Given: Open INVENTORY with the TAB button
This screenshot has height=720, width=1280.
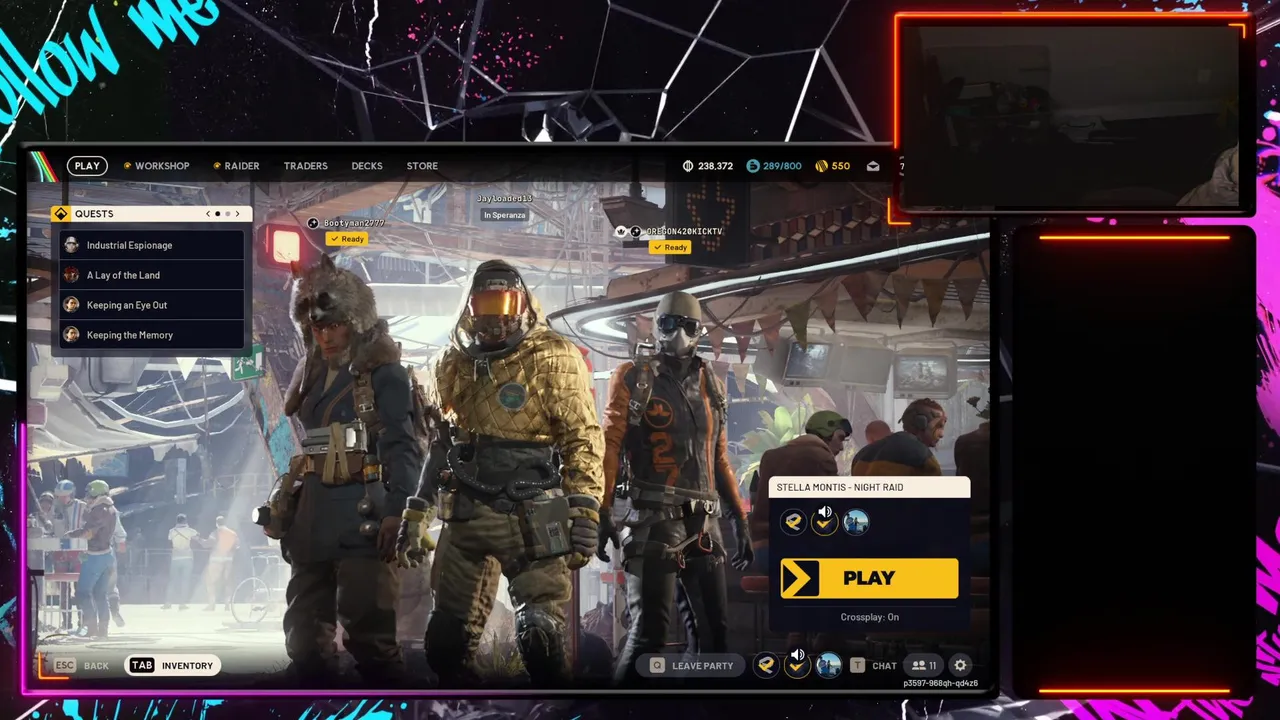Looking at the screenshot, I should point(172,665).
